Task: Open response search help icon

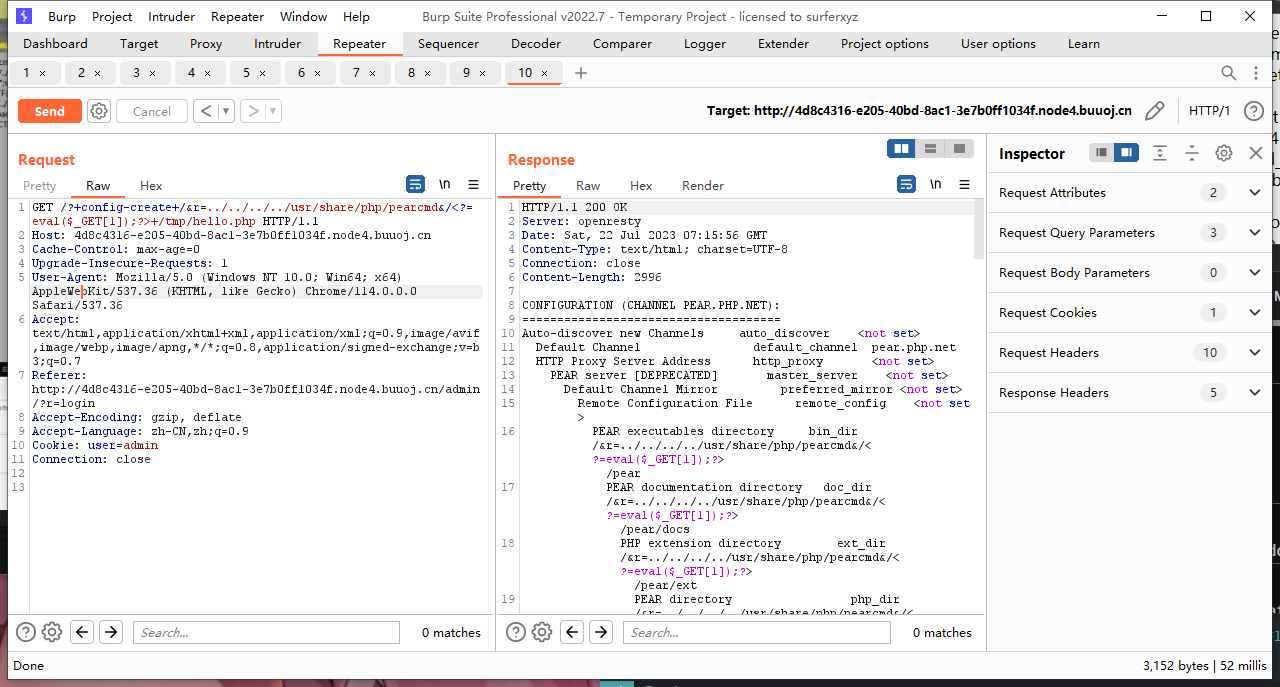Action: coord(516,632)
